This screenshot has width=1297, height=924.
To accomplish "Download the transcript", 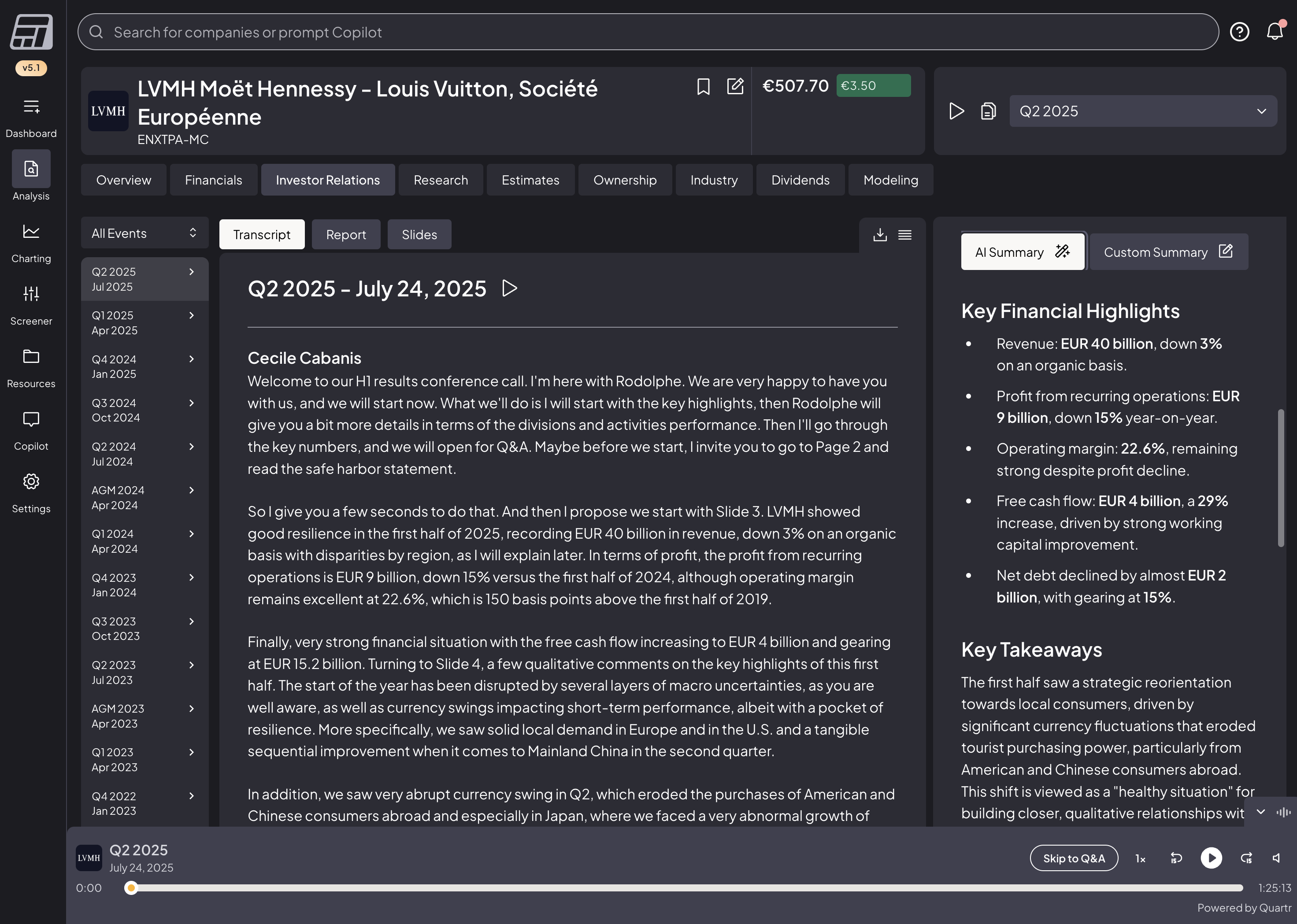I will click(x=880, y=234).
